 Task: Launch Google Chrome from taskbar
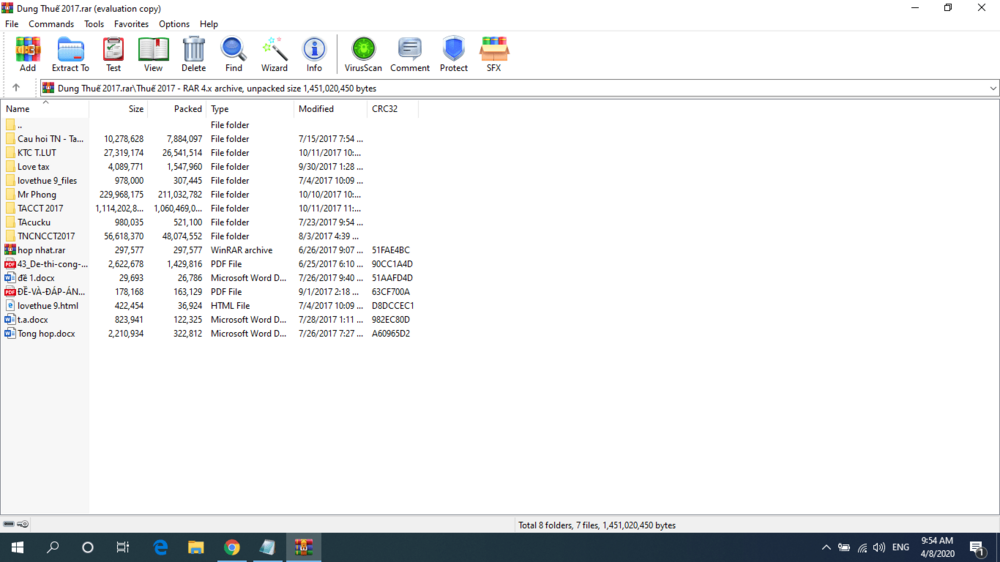tap(232, 547)
